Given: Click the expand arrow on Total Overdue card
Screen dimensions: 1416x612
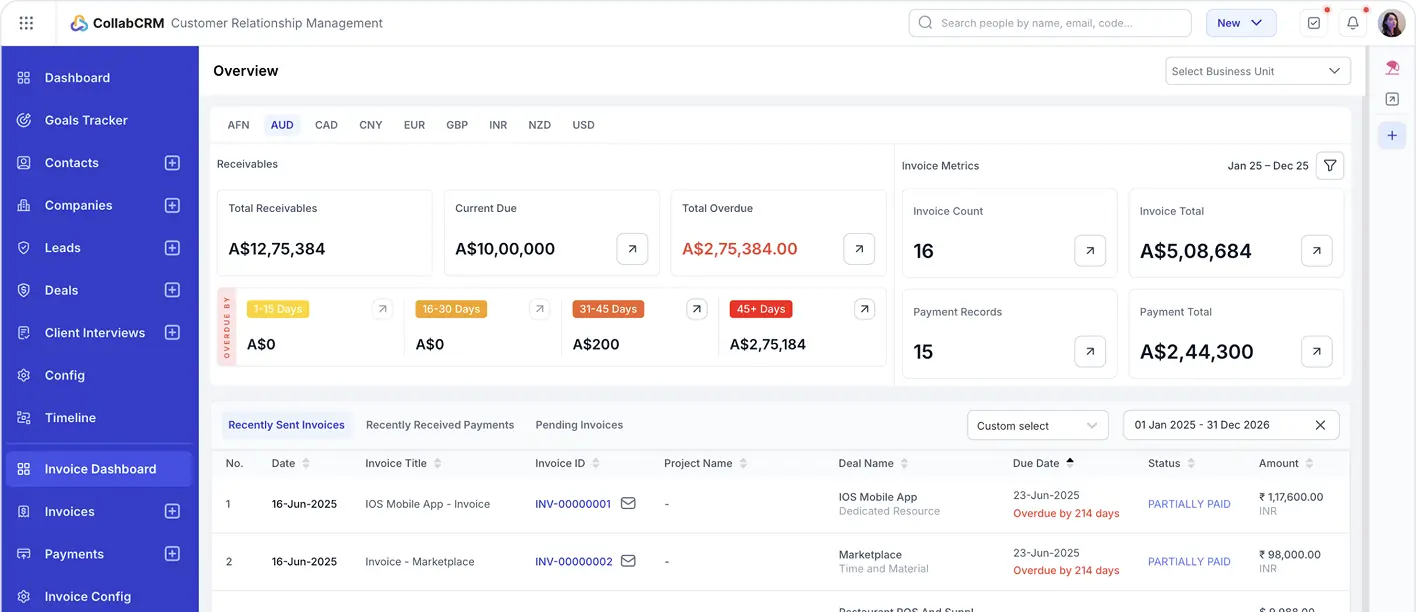Looking at the screenshot, I should [x=859, y=249].
